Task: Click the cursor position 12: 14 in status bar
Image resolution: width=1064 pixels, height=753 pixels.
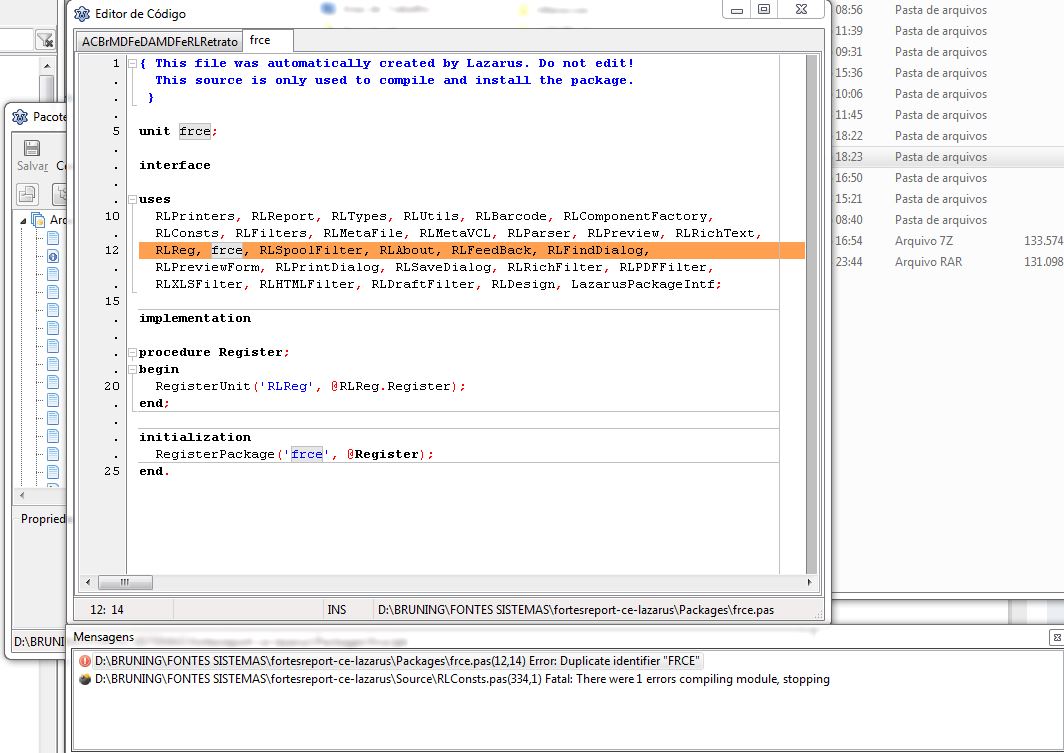Action: click(107, 610)
